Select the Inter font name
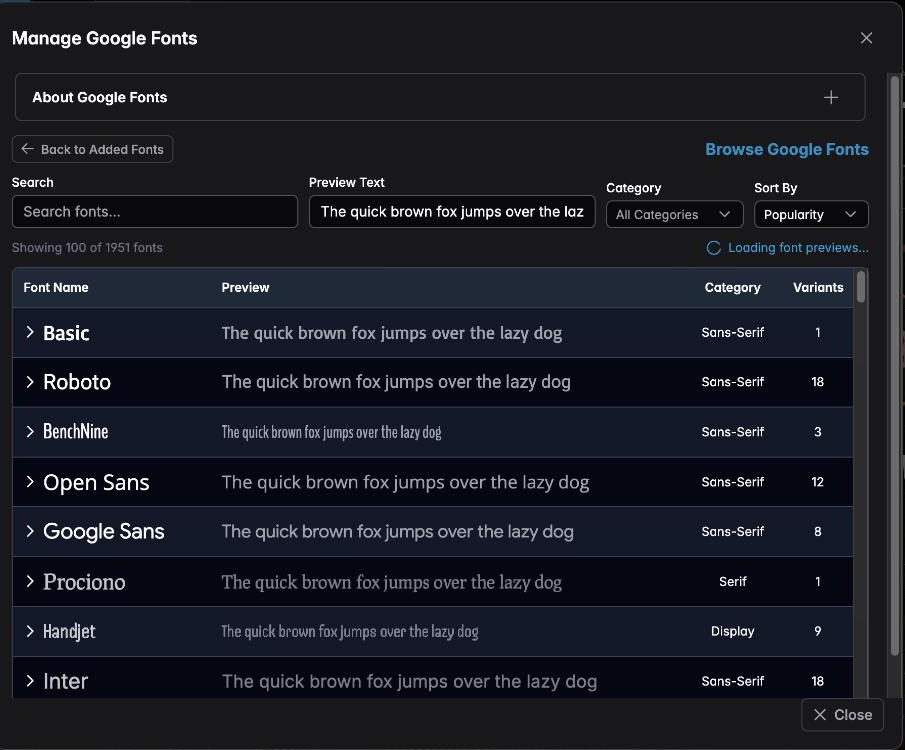The image size is (905, 750). pos(65,681)
